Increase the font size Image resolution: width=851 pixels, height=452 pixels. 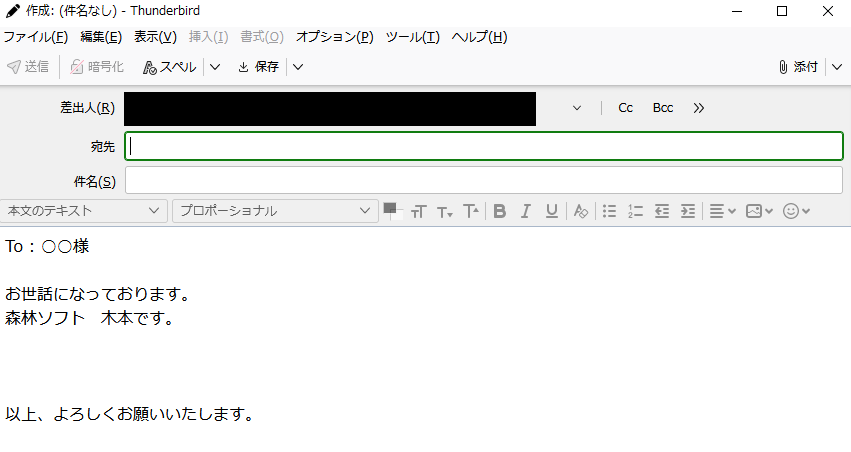(x=471, y=211)
